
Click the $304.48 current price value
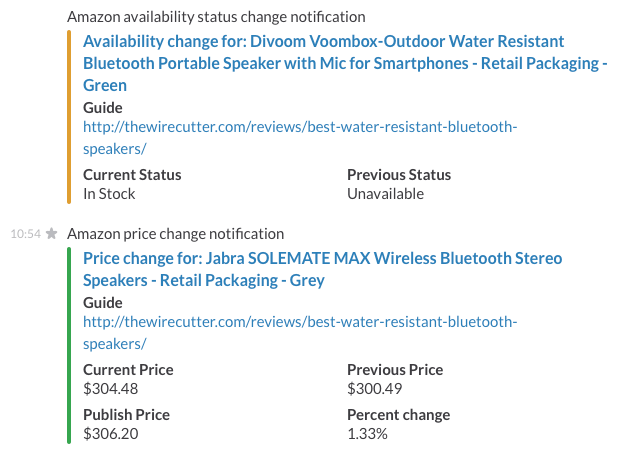[111, 389]
